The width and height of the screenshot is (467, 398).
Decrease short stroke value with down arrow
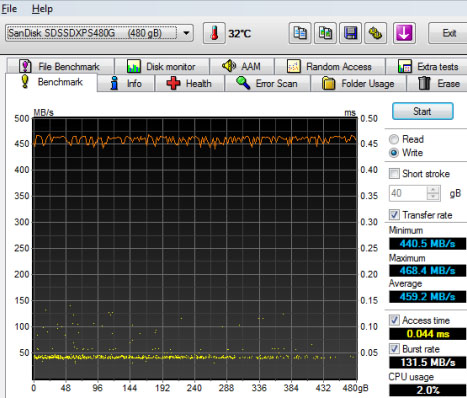(x=433, y=197)
